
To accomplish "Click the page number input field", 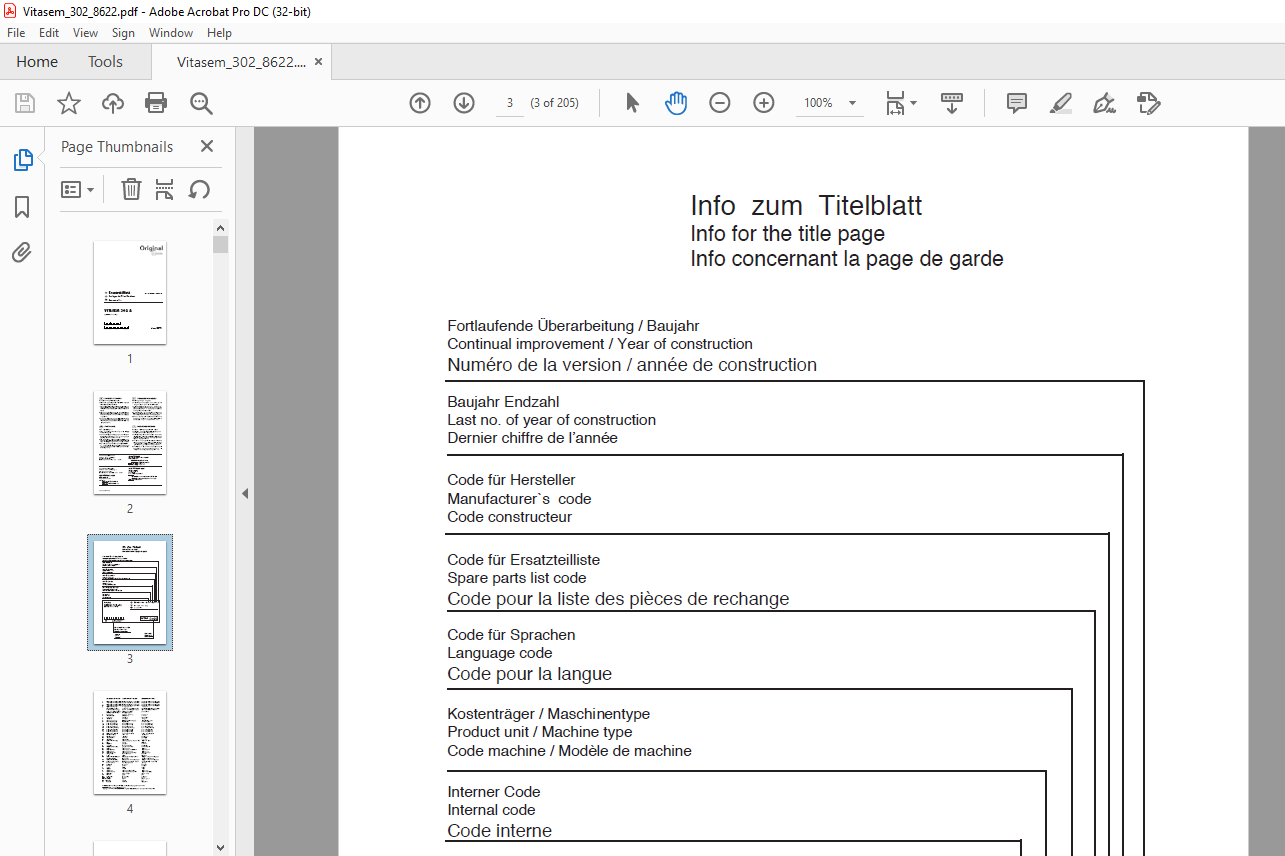I will [x=510, y=103].
